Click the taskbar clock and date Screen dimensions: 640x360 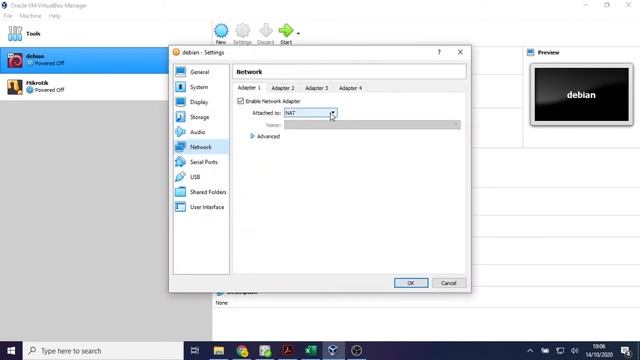(599, 351)
